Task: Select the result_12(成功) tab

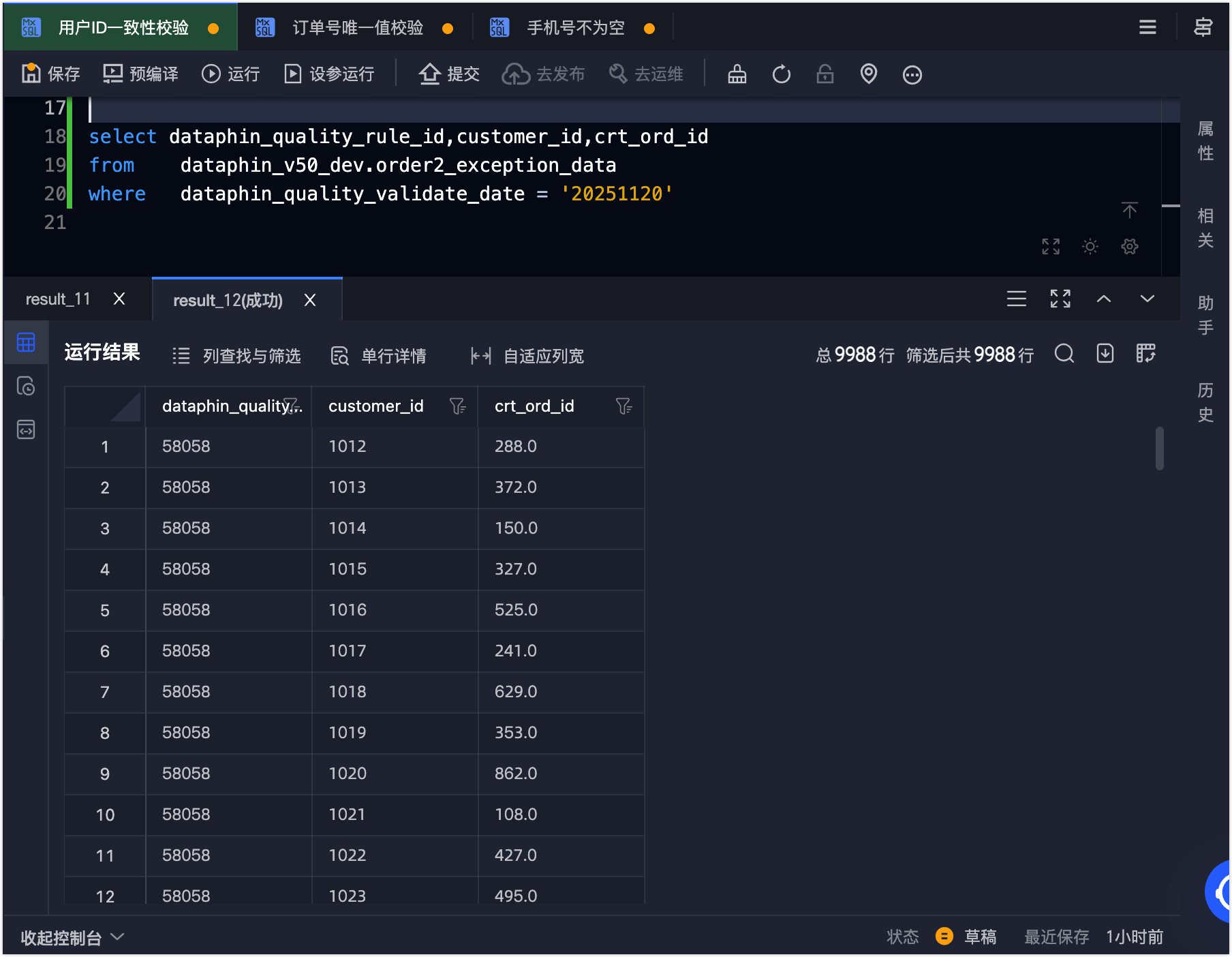Action: pos(228,301)
